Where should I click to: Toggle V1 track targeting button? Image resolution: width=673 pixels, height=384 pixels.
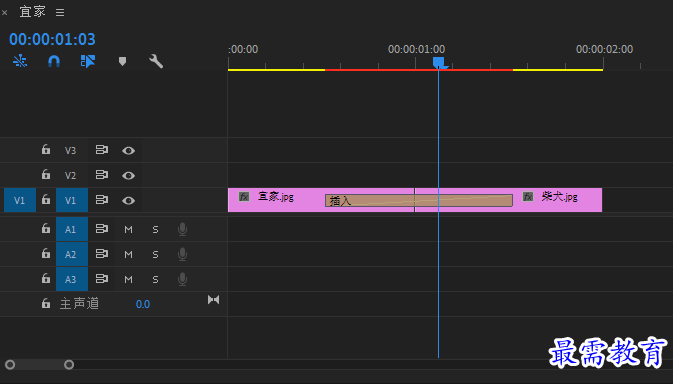[72, 200]
